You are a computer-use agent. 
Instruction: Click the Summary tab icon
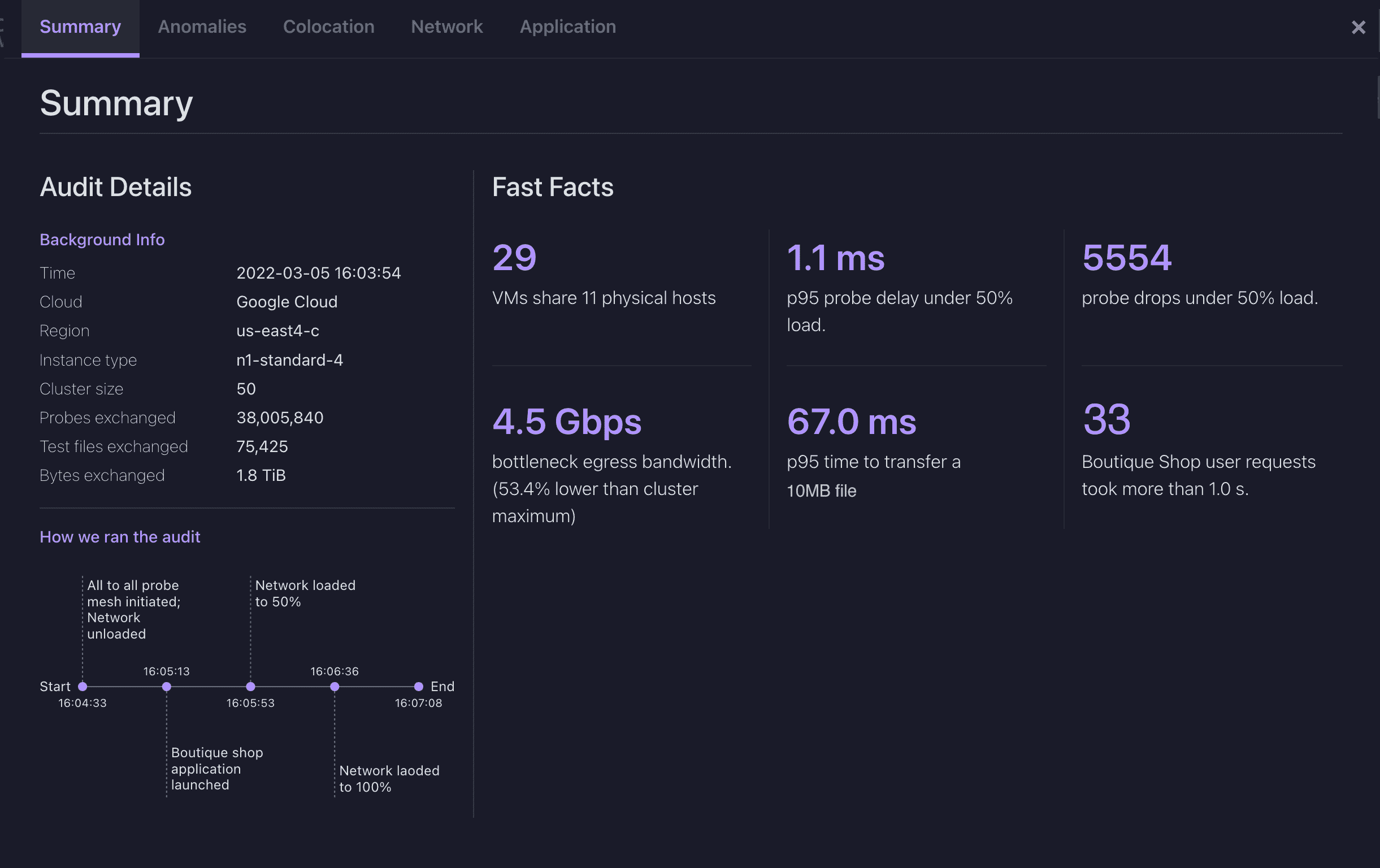pos(80,25)
